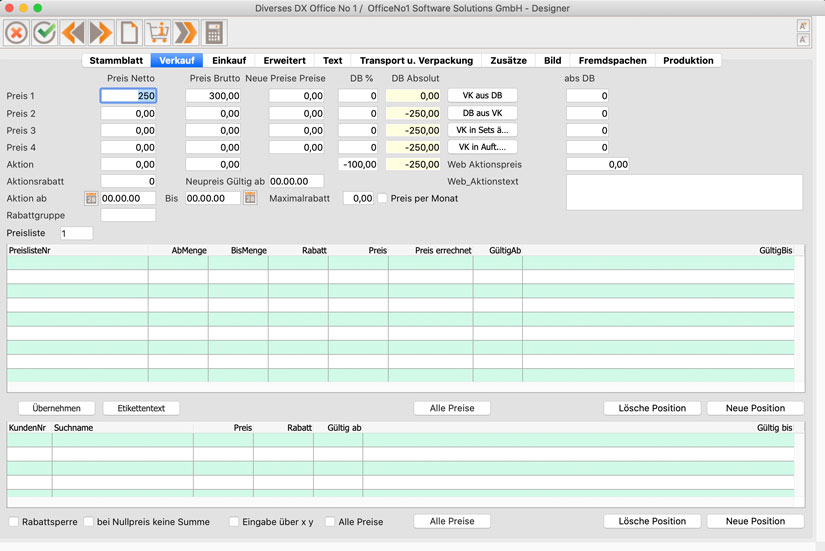Click the Rabattgruppe input field

pyautogui.click(x=128, y=215)
